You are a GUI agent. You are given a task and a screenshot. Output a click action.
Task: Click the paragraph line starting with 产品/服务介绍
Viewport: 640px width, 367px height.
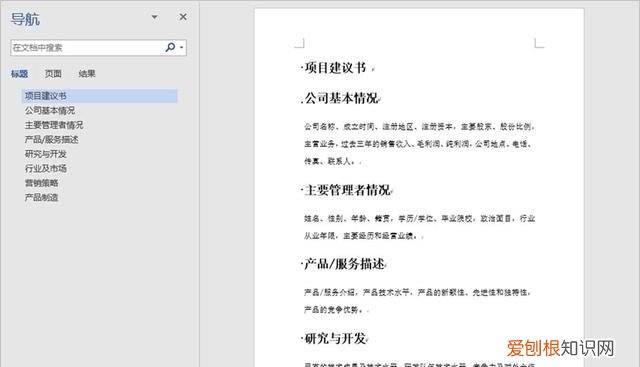click(x=417, y=292)
